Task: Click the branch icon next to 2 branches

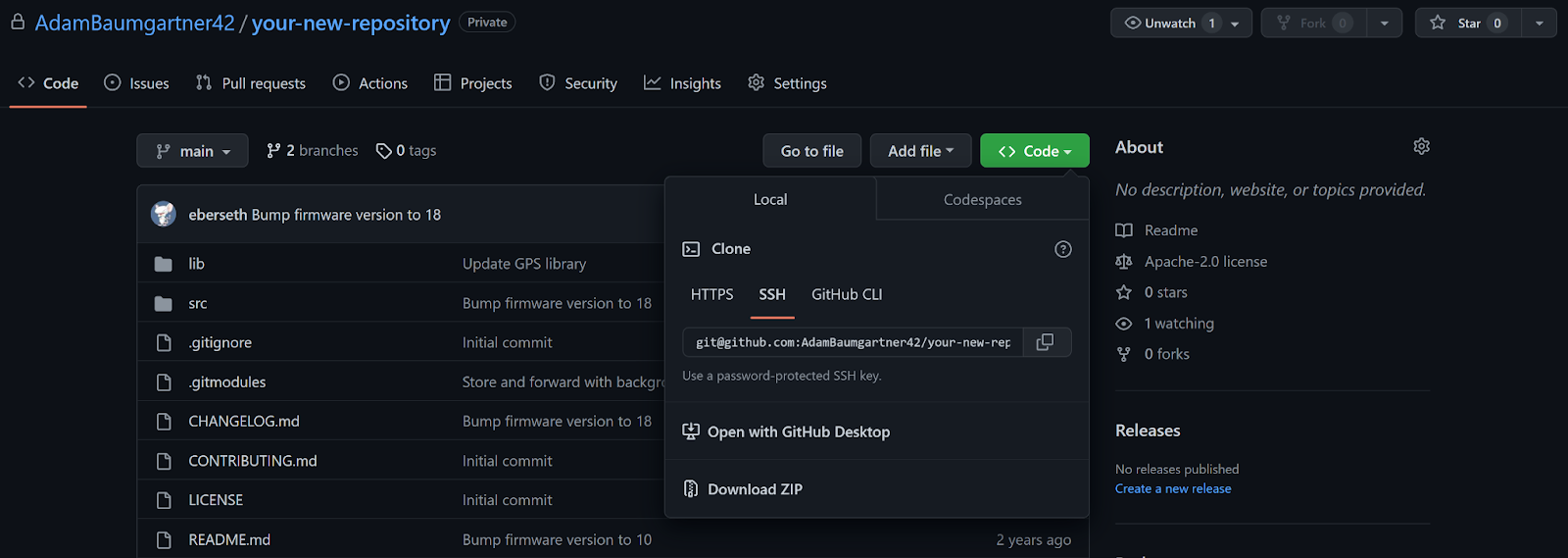Action: [273, 150]
